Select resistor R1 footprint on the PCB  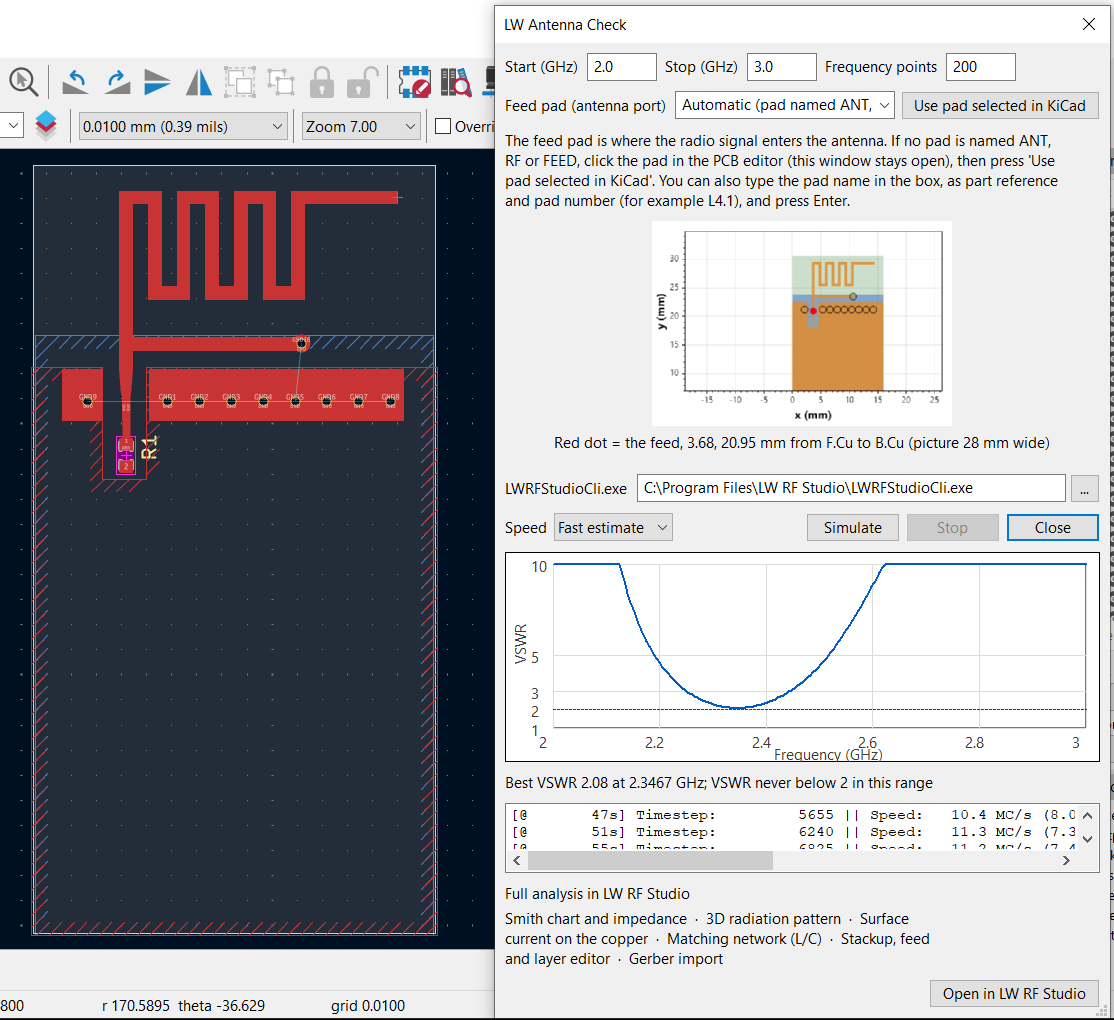[x=126, y=455]
